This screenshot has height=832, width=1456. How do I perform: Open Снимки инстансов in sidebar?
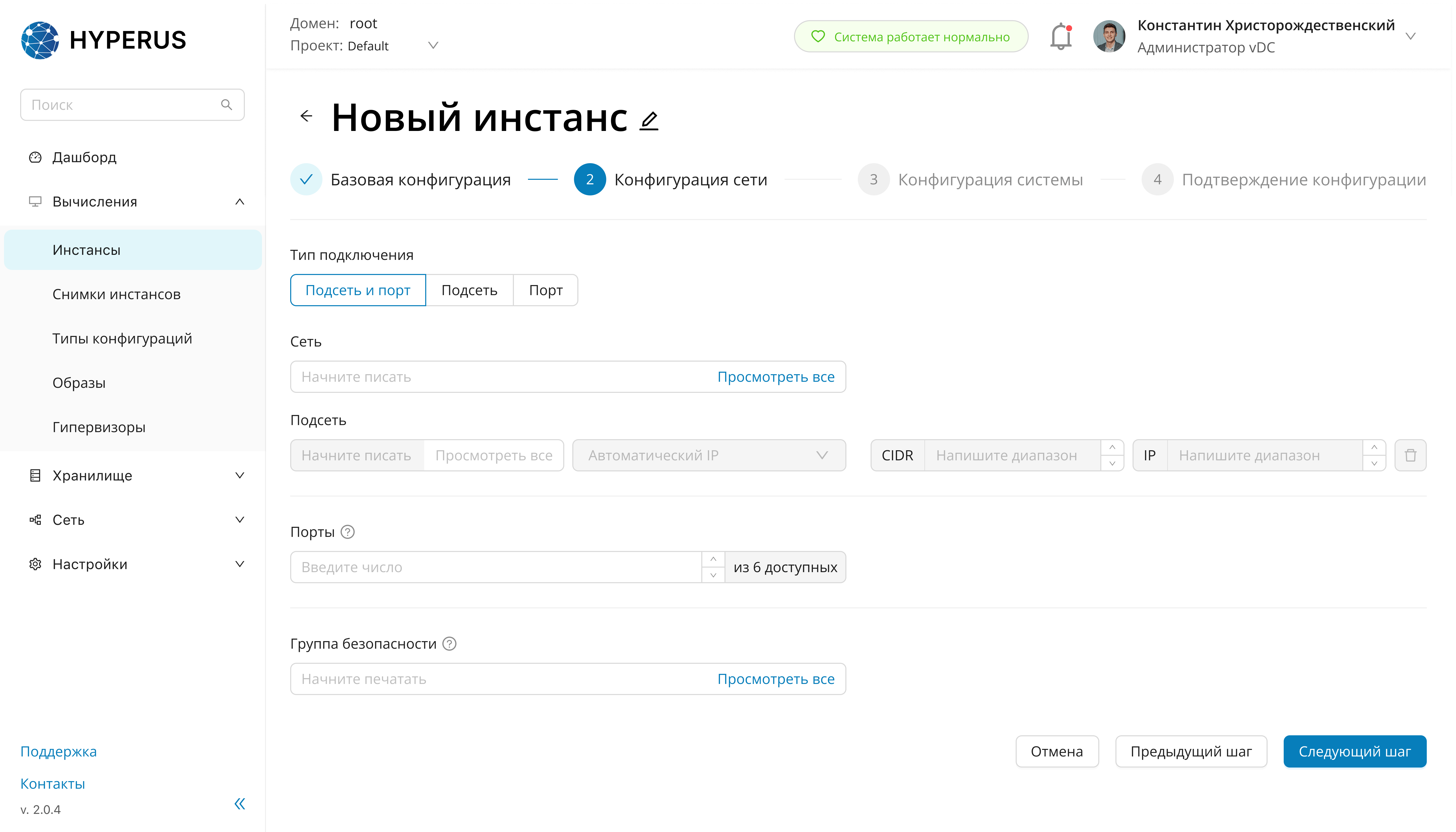[117, 294]
